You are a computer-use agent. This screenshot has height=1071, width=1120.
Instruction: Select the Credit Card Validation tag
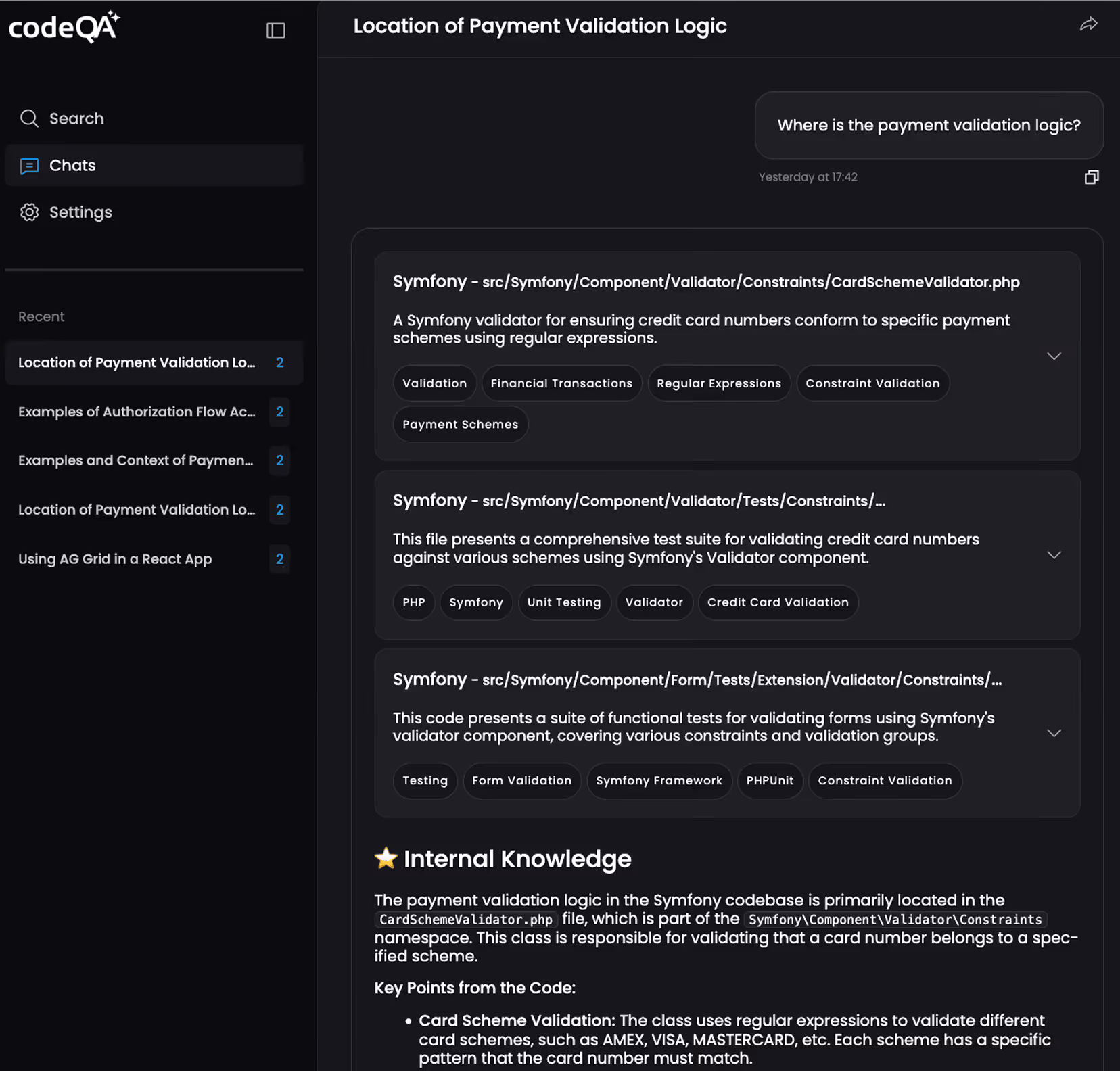[x=778, y=602]
